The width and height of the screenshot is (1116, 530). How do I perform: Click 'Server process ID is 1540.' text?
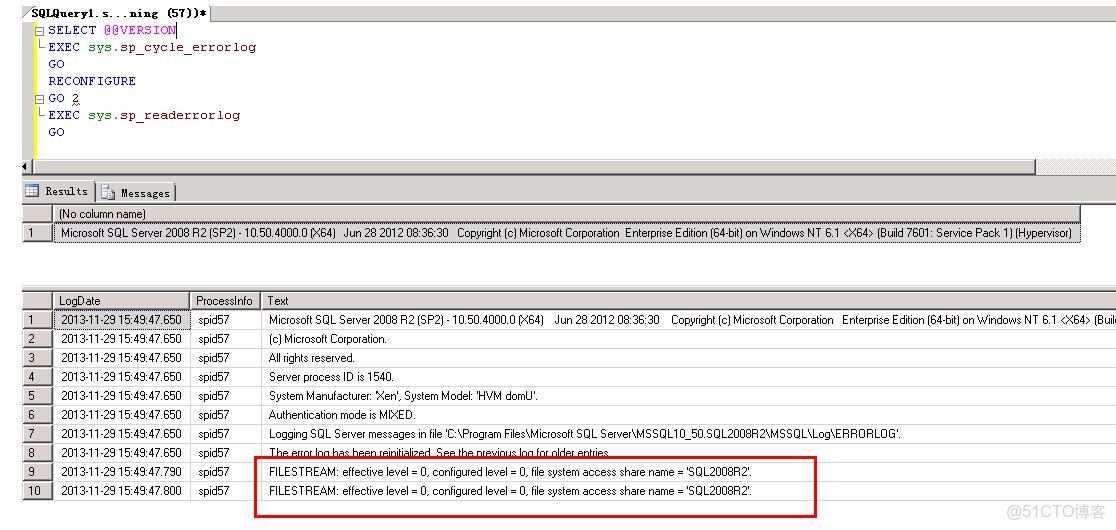[331, 377]
